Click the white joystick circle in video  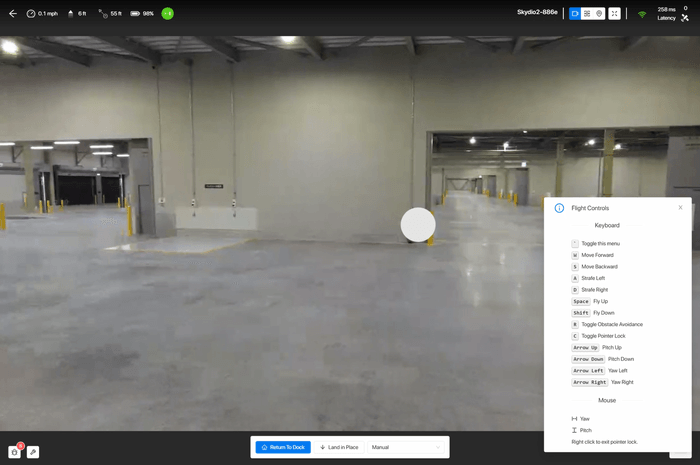pos(418,224)
